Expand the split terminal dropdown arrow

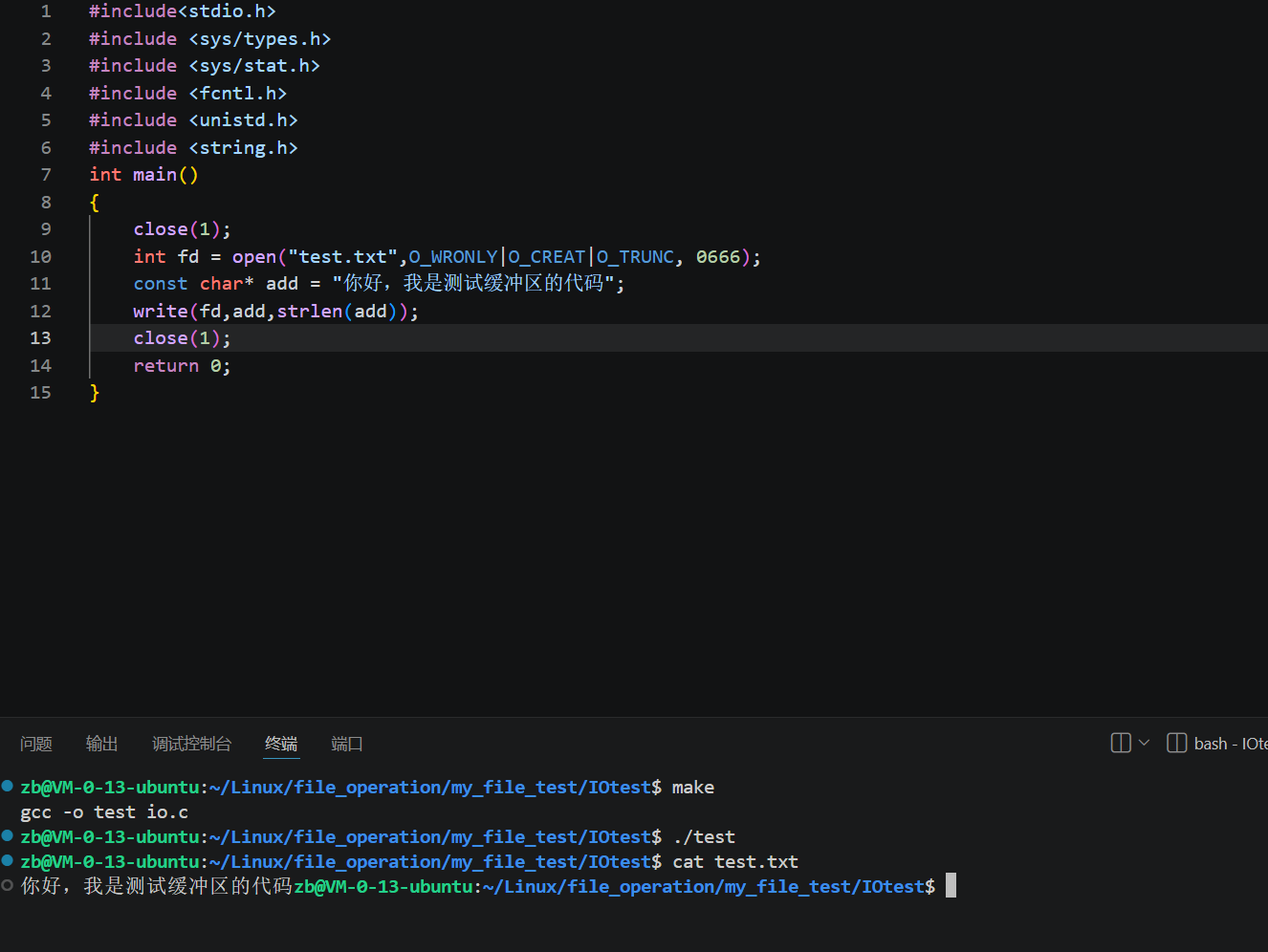1144,743
